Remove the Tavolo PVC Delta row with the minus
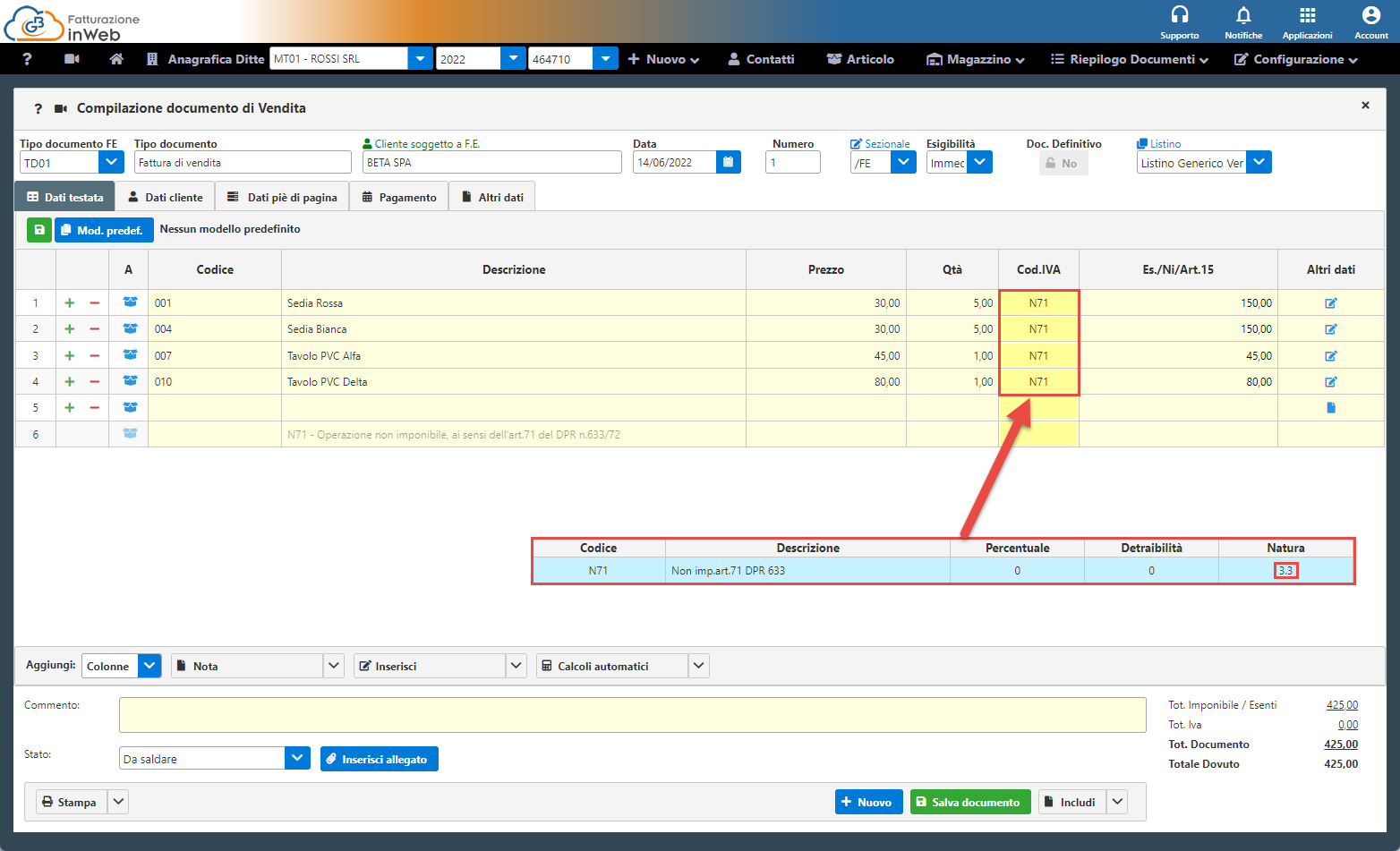 94,382
